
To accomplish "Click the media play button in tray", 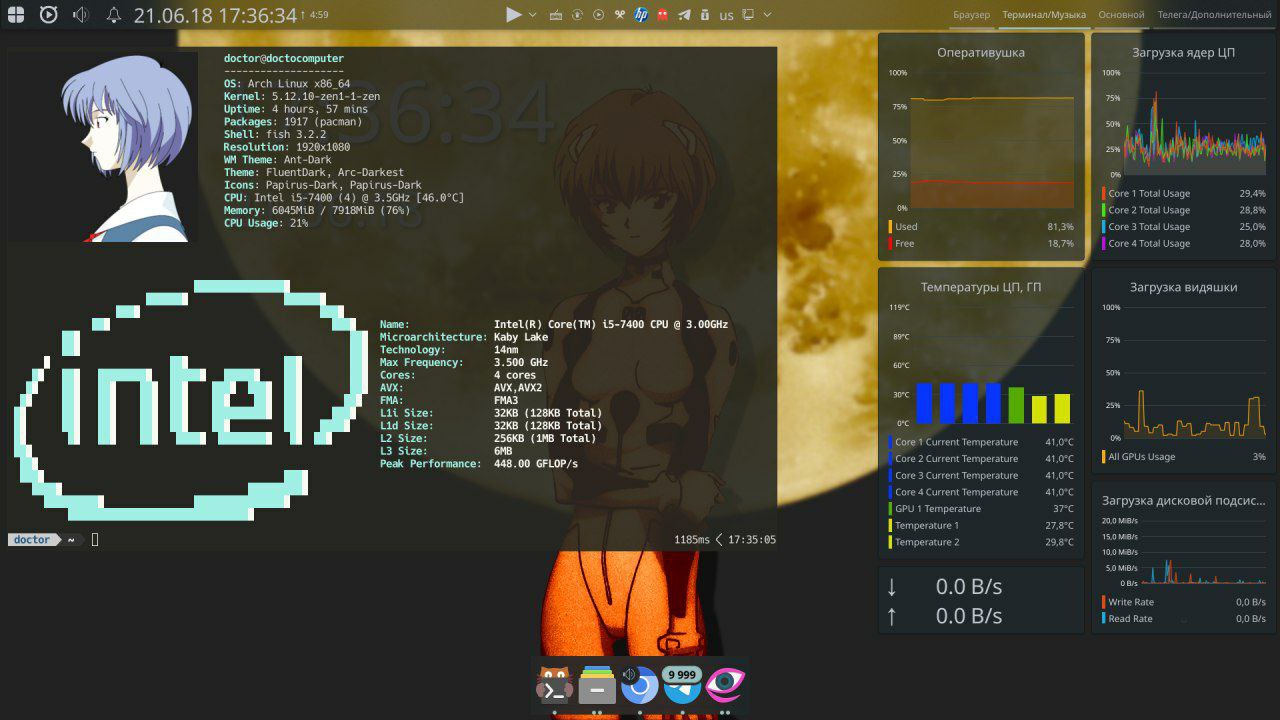I will click(514, 15).
